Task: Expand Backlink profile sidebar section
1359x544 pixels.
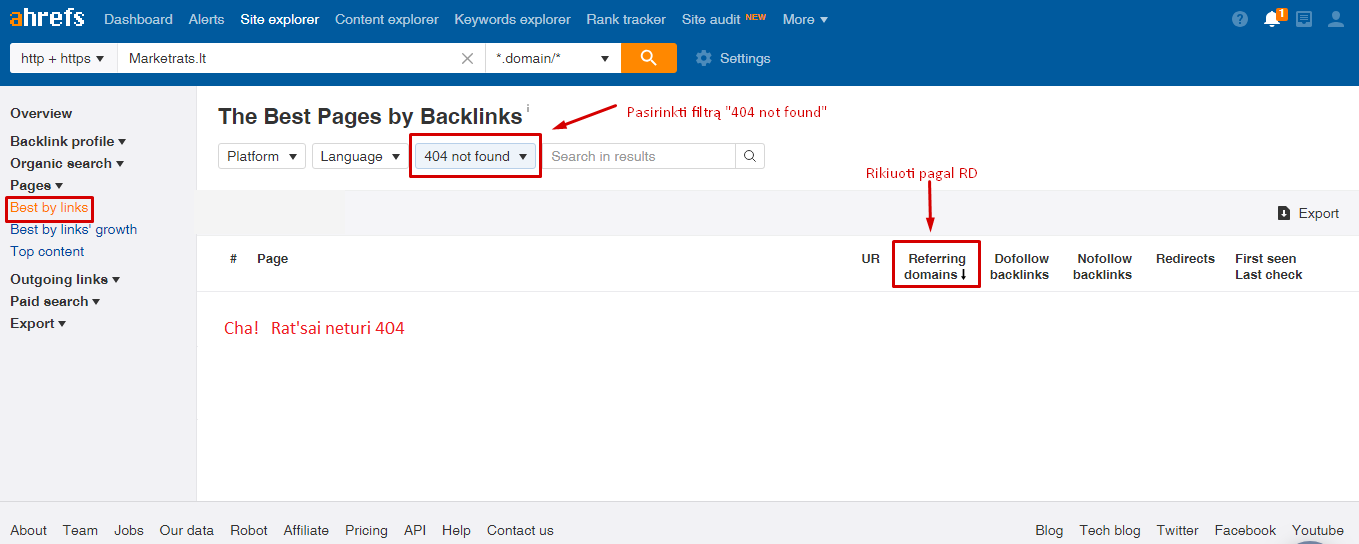Action: click(x=68, y=141)
